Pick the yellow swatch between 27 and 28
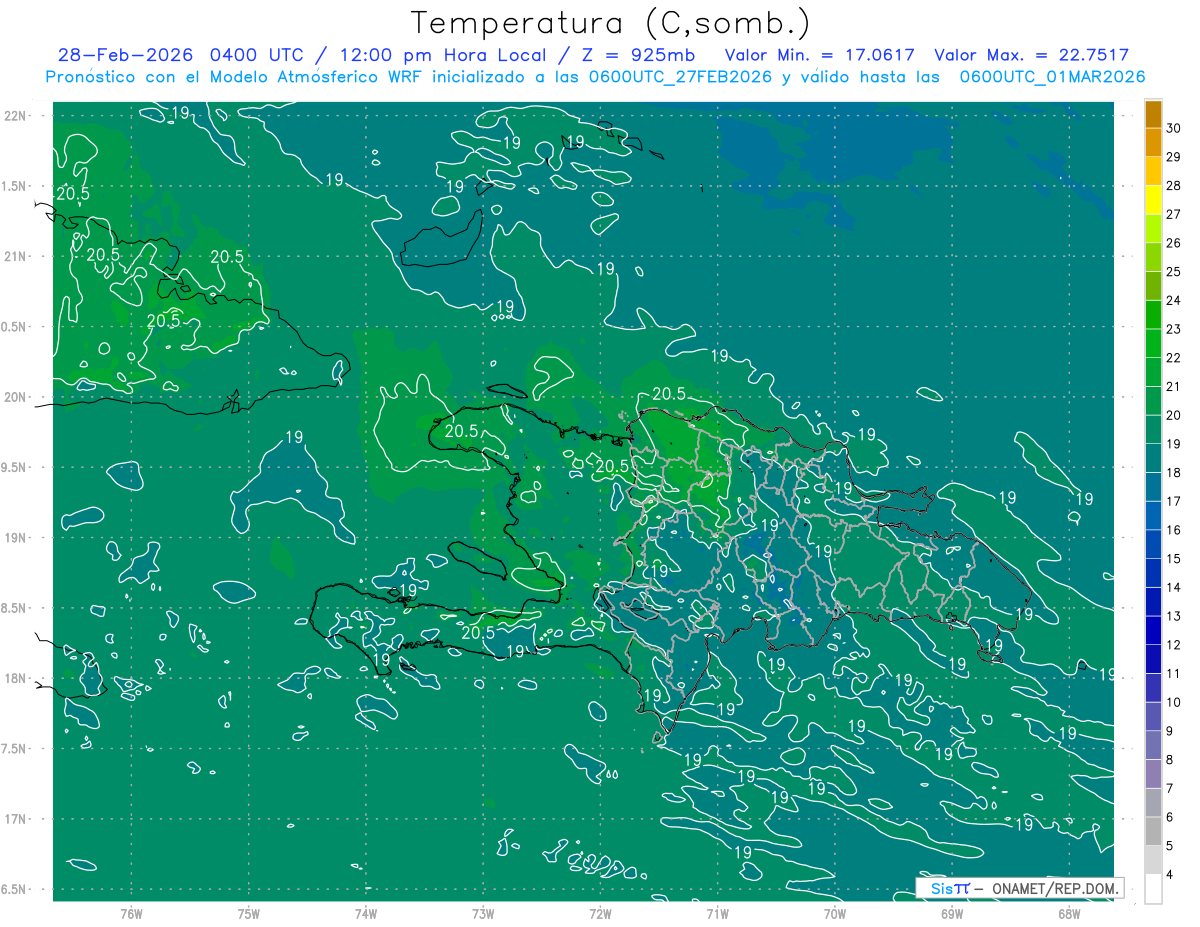 [1153, 200]
